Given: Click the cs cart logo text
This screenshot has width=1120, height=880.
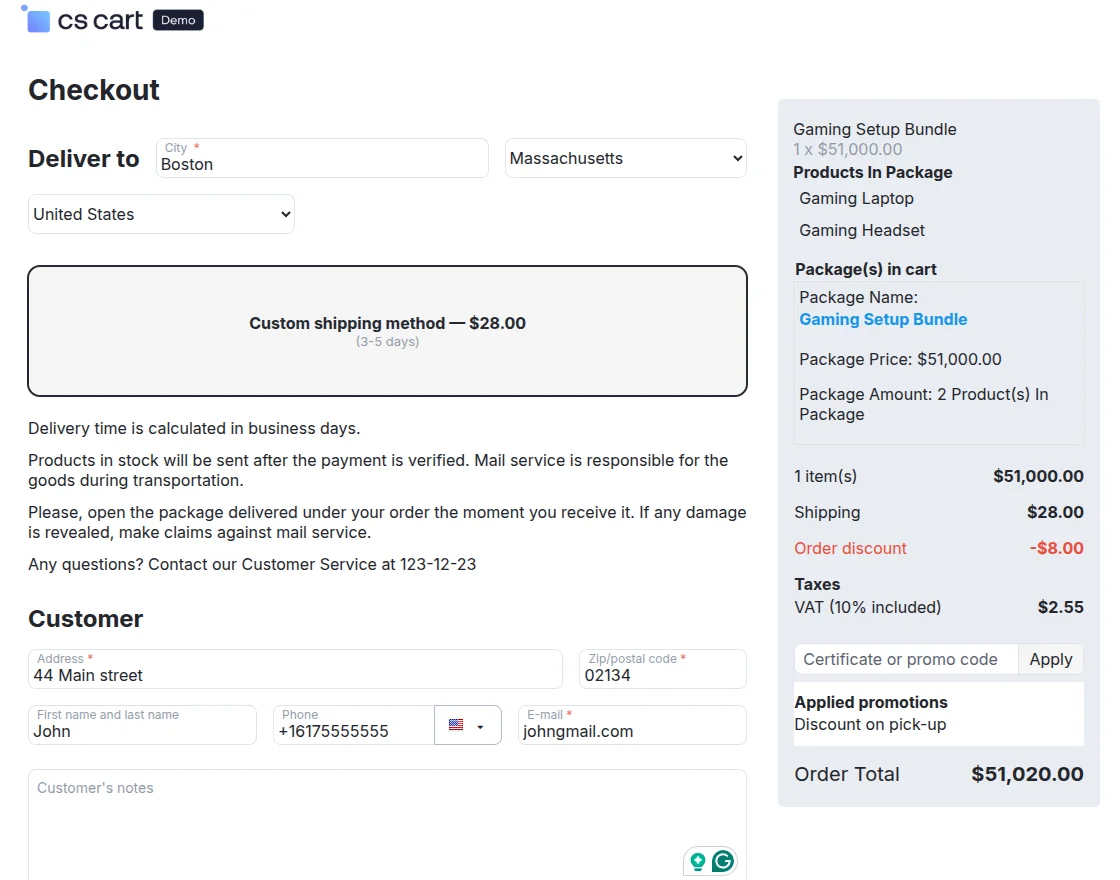Looking at the screenshot, I should coord(100,20).
